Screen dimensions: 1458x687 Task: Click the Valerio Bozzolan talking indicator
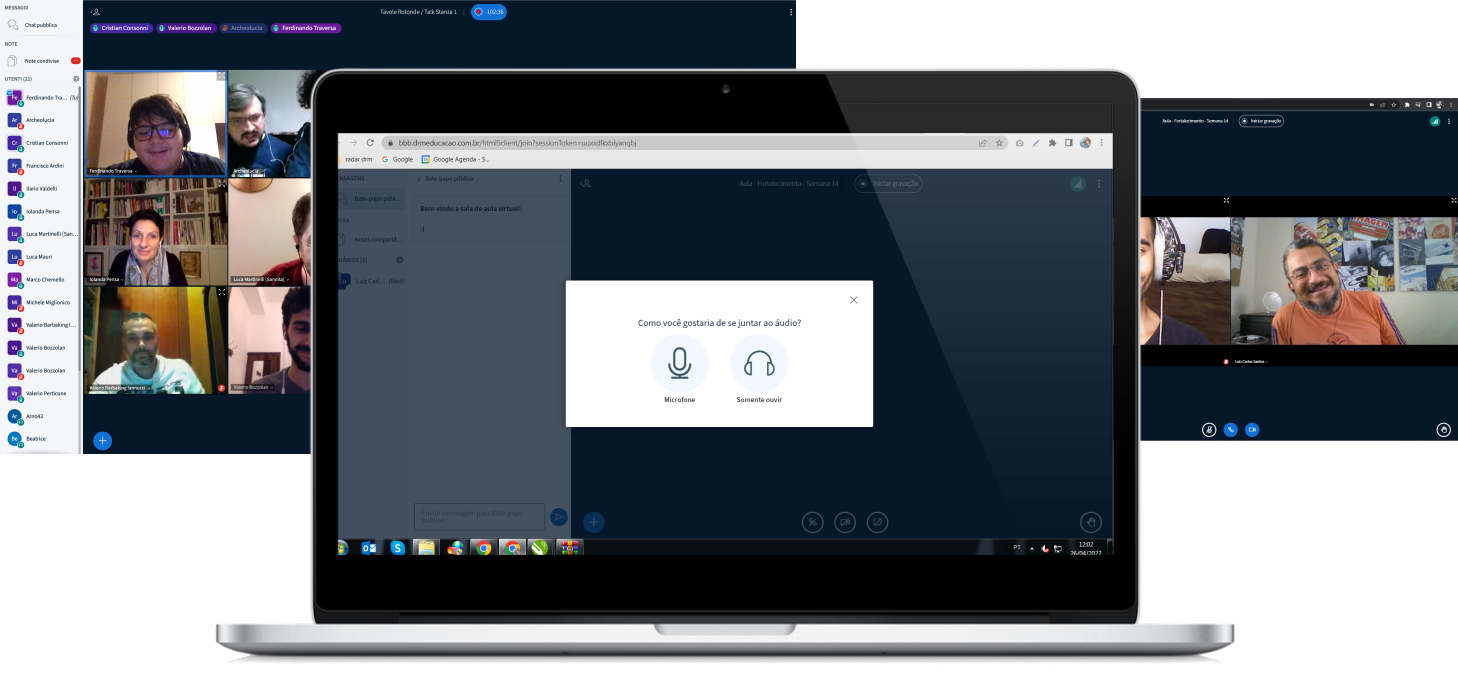click(185, 28)
